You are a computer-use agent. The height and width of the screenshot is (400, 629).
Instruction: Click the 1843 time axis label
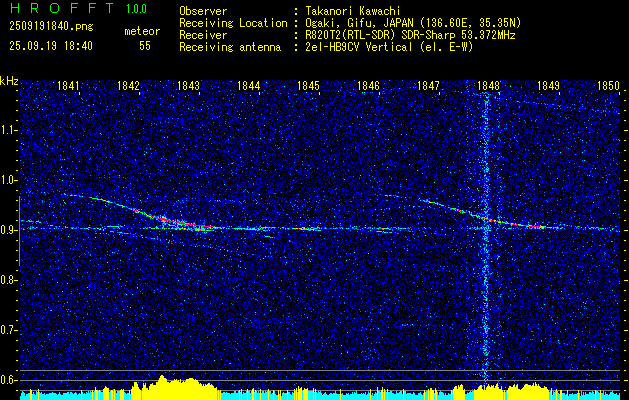point(188,86)
